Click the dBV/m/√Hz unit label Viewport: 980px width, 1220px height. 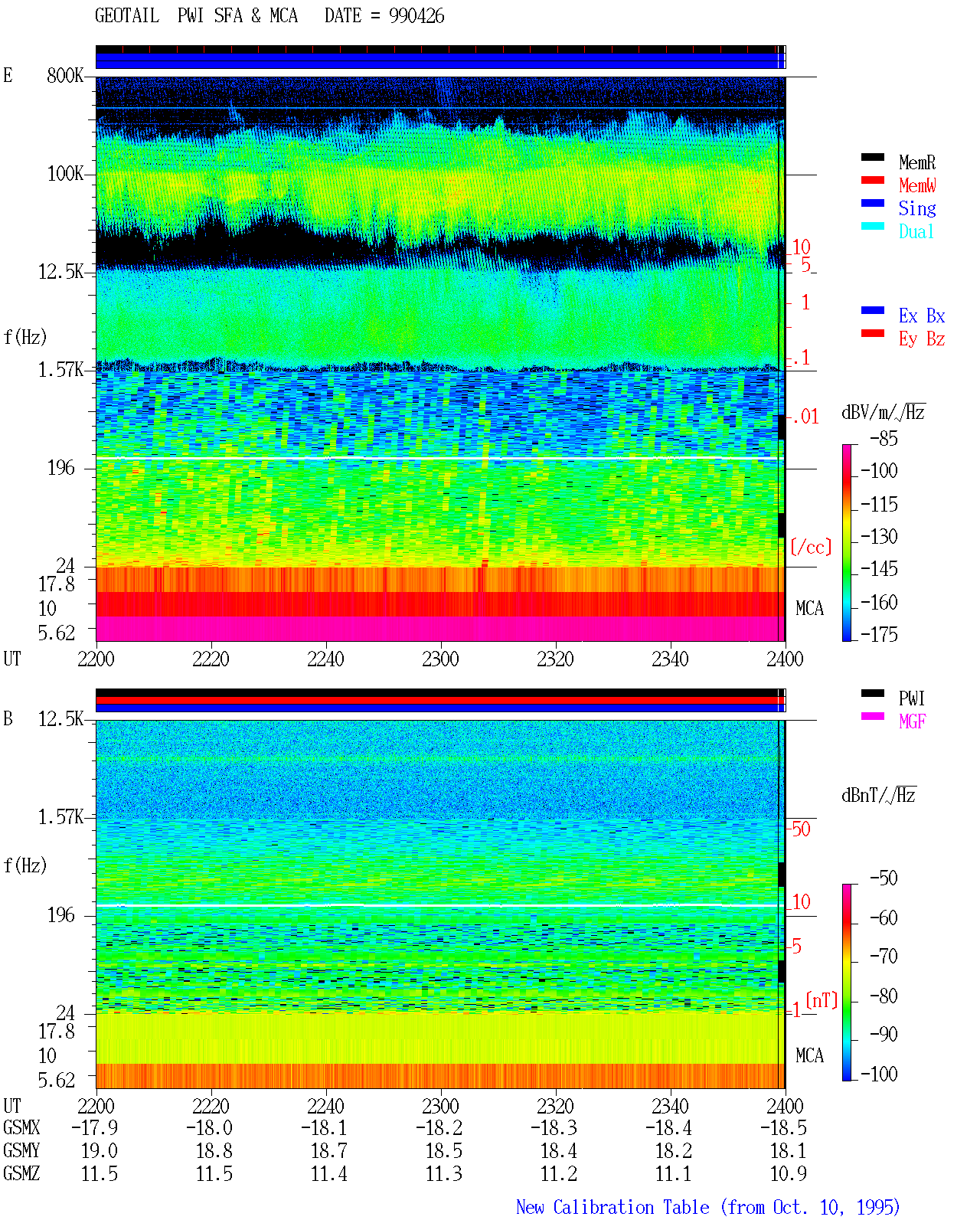point(884,412)
